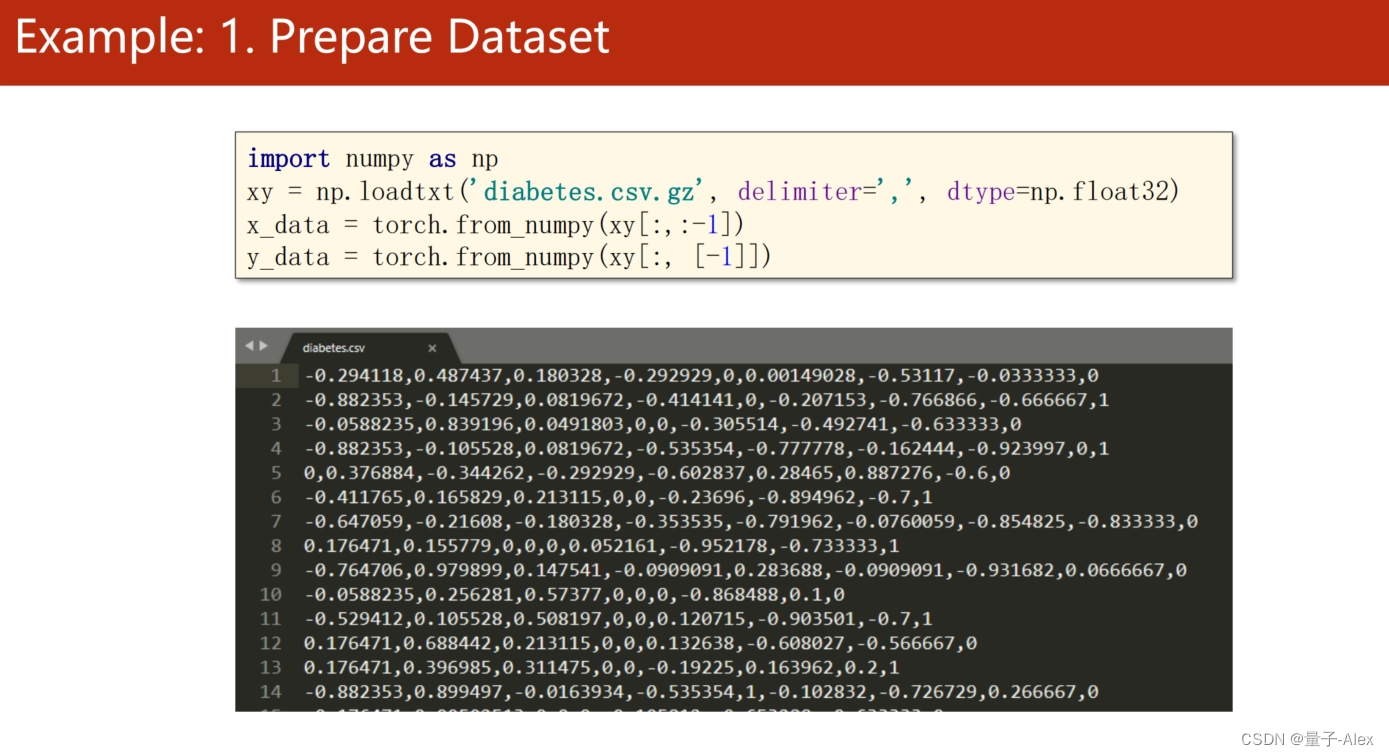
Task: Click the slide title 'Example: 1. Prepare Dataset'
Action: [x=312, y=37]
